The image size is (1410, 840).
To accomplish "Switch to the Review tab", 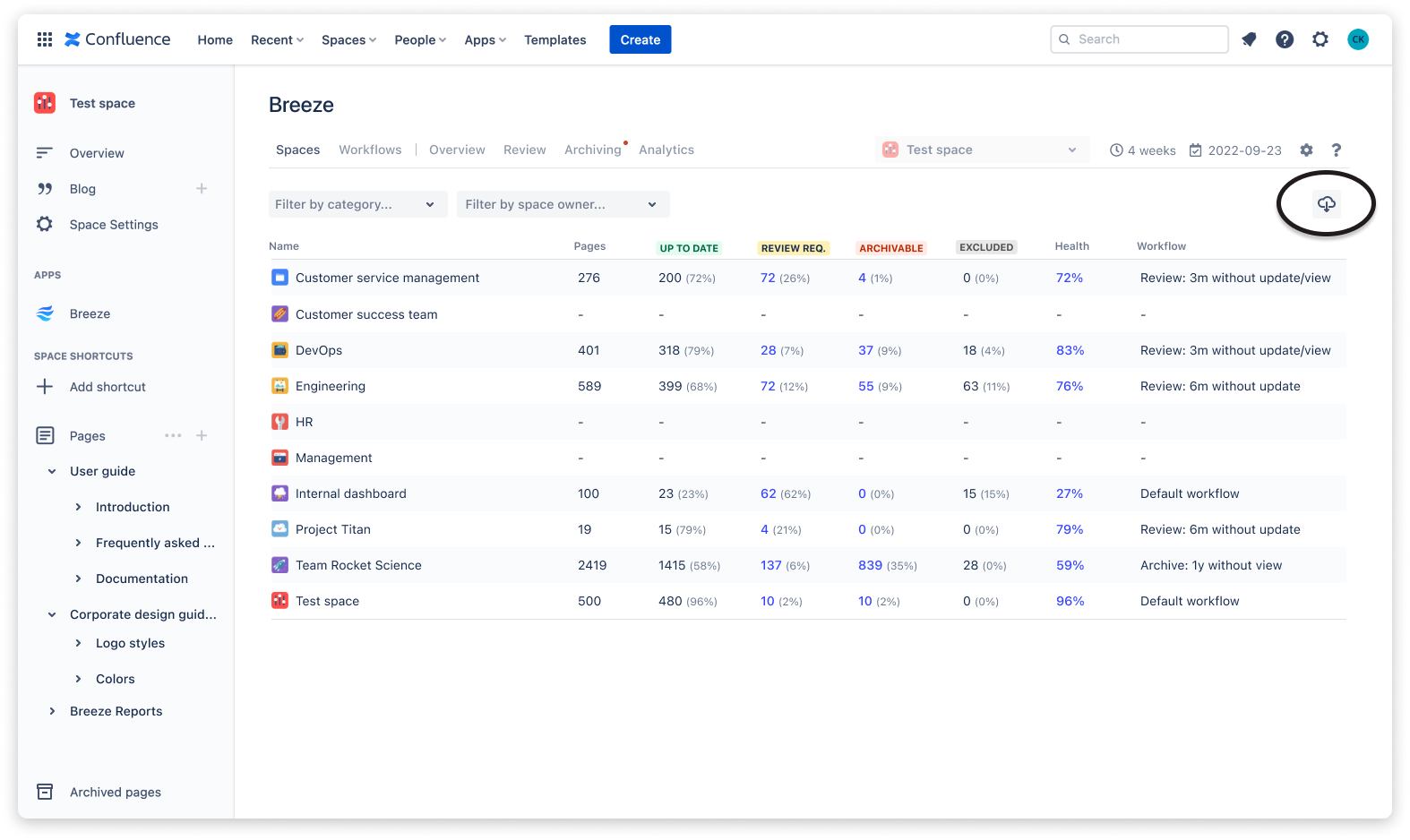I will [525, 150].
